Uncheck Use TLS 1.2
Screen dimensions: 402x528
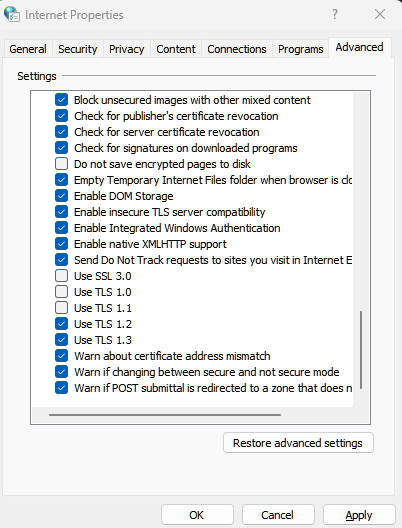pos(61,324)
